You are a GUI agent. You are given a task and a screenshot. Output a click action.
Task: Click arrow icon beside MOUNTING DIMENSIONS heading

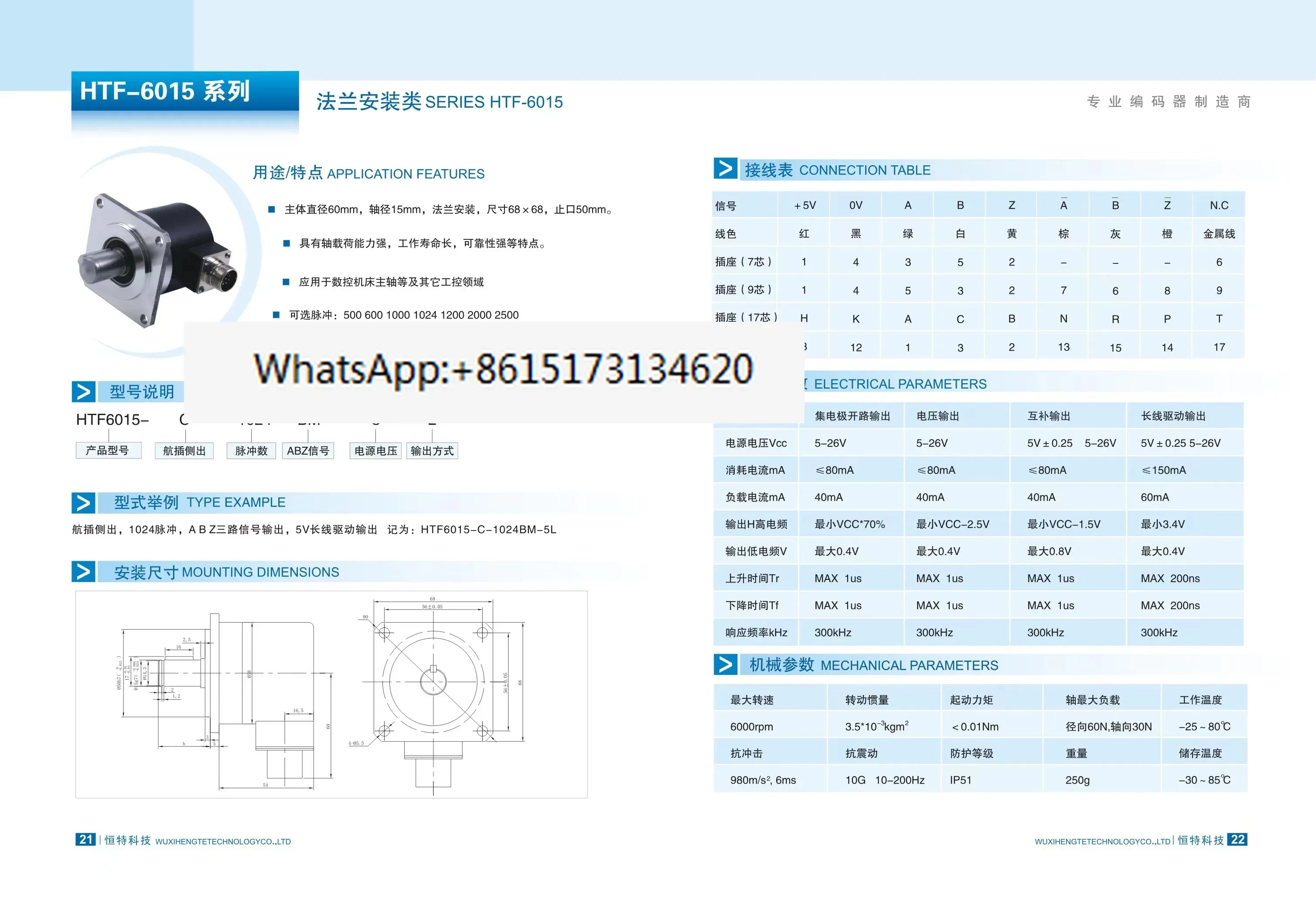[x=83, y=571]
